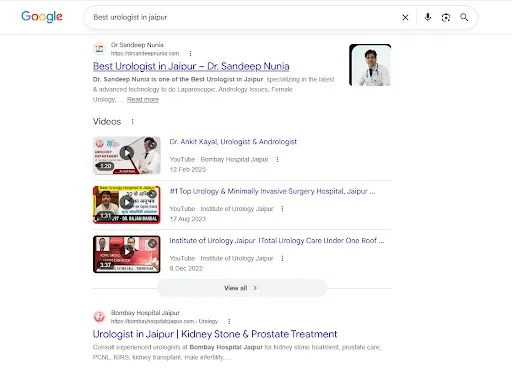512x370 pixels.
Task: Open the Dr Sandeep Nunia site favicon
Action: coord(99,49)
